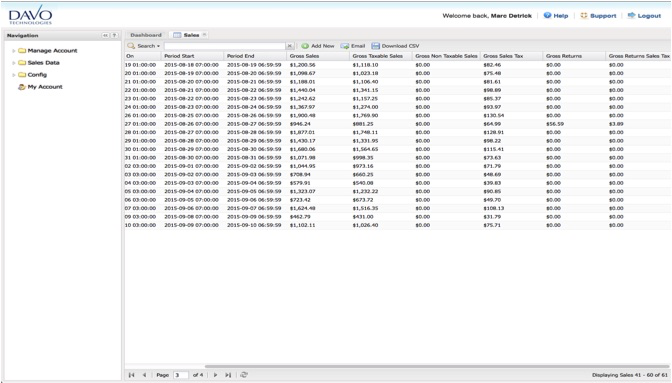Open My Account in navigation tree
This screenshot has height=383, width=672.
45,87
